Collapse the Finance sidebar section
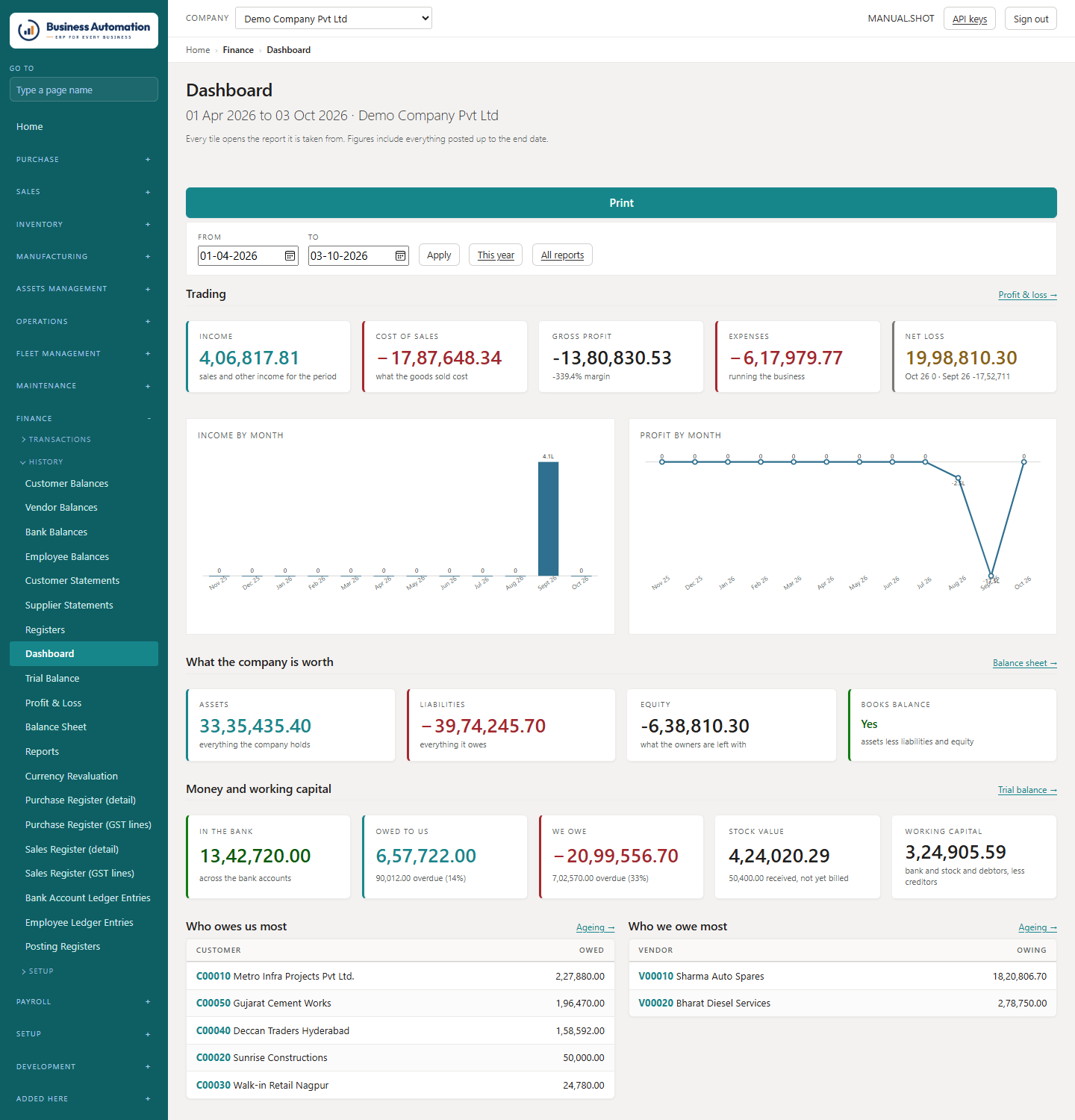Viewport: 1075px width, 1120px height. [x=84, y=419]
